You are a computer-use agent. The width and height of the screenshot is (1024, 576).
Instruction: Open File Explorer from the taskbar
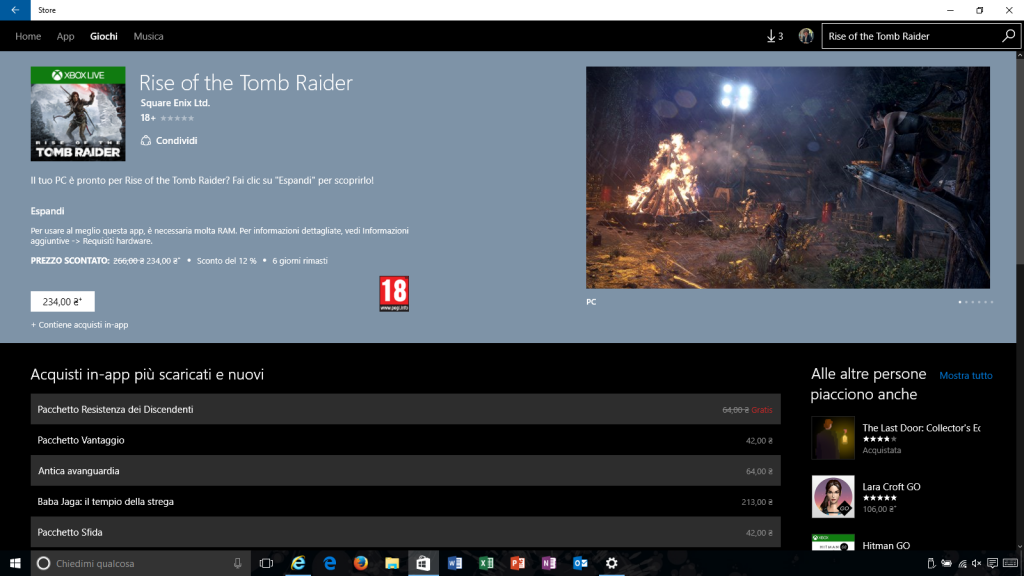pyautogui.click(x=392, y=563)
